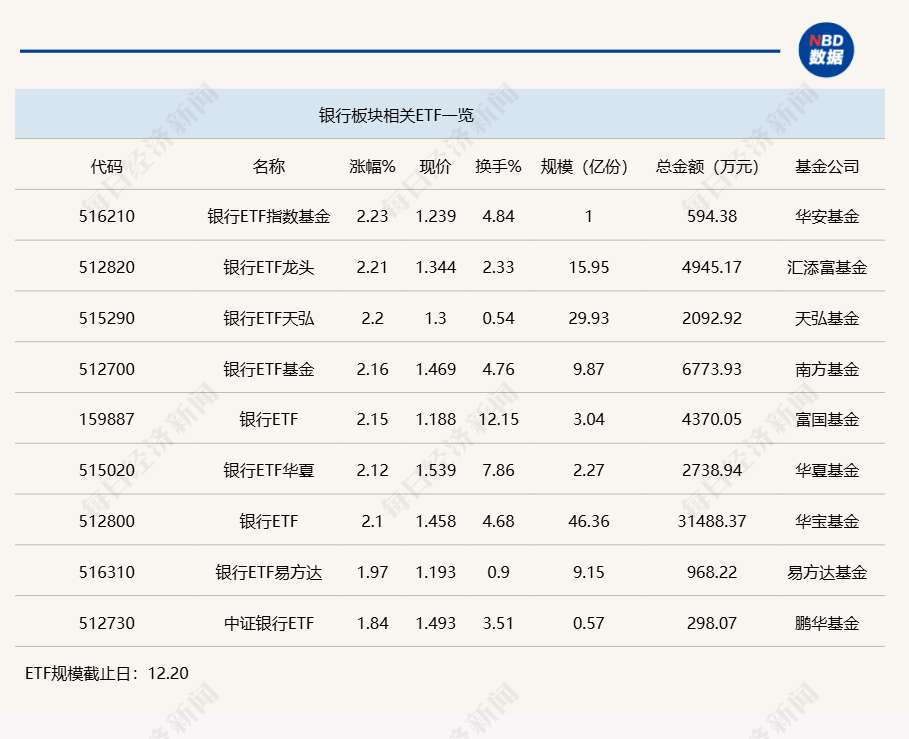Click the name 中证银行ETF
Viewport: 909px width, 739px height.
coord(269,623)
